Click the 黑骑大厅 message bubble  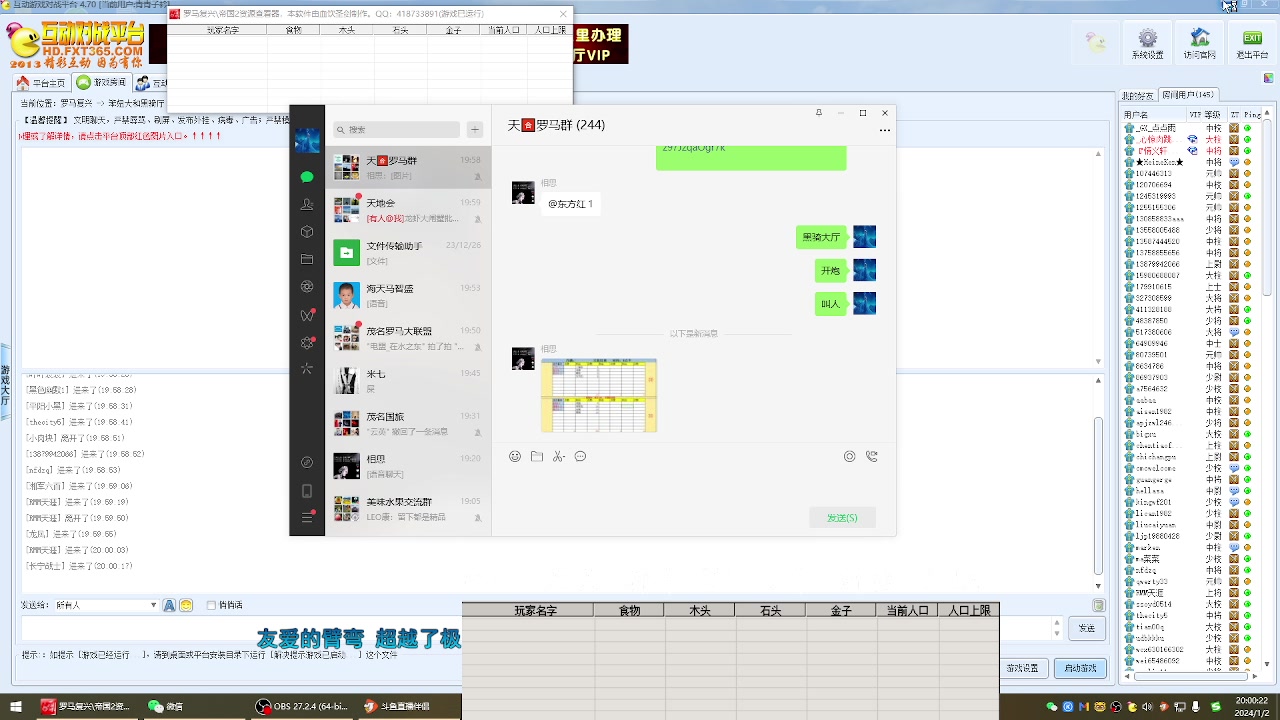pyautogui.click(x=821, y=237)
